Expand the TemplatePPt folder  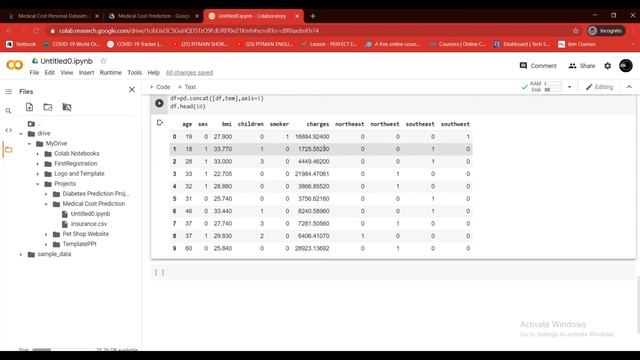(46, 244)
